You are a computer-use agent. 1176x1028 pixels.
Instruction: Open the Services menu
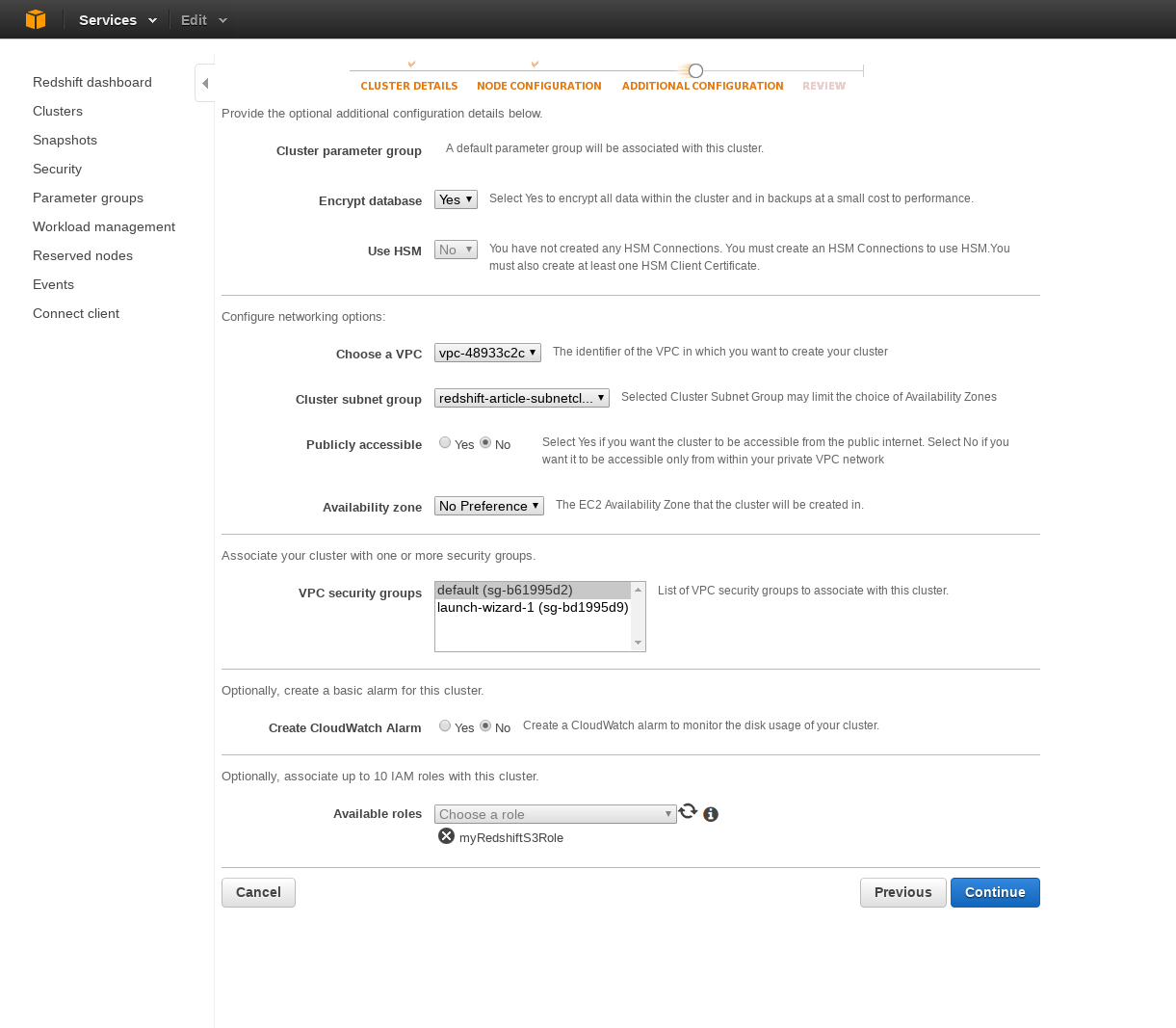pyautogui.click(x=118, y=19)
